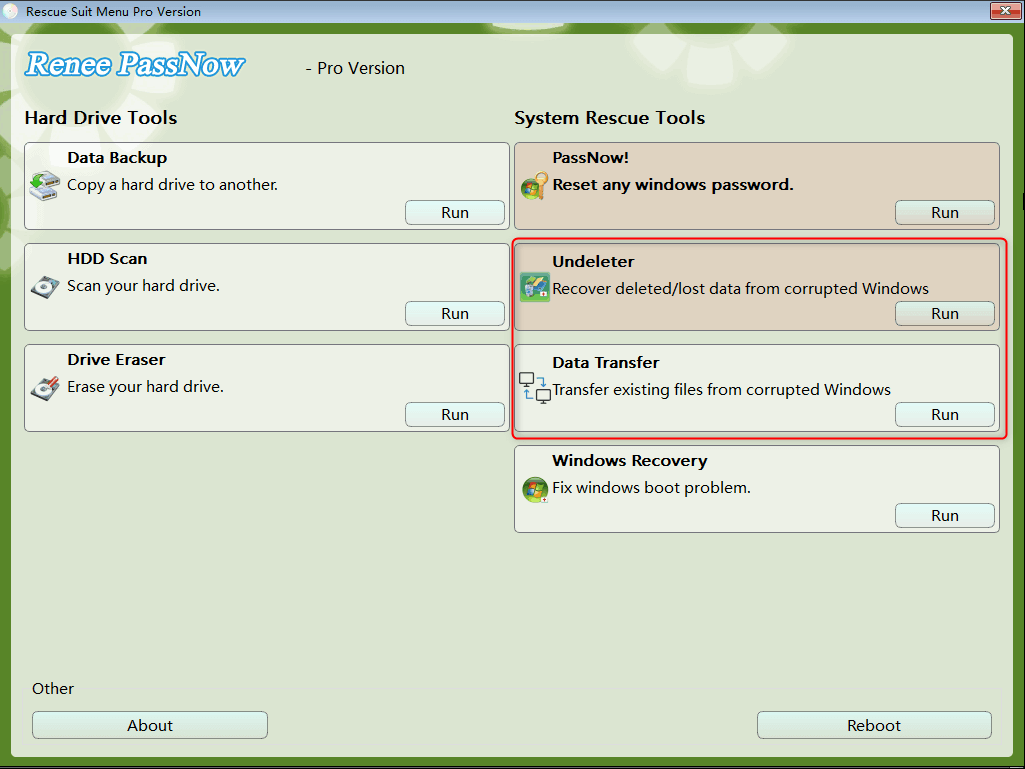Run the HDD Scan tool

coord(455,313)
